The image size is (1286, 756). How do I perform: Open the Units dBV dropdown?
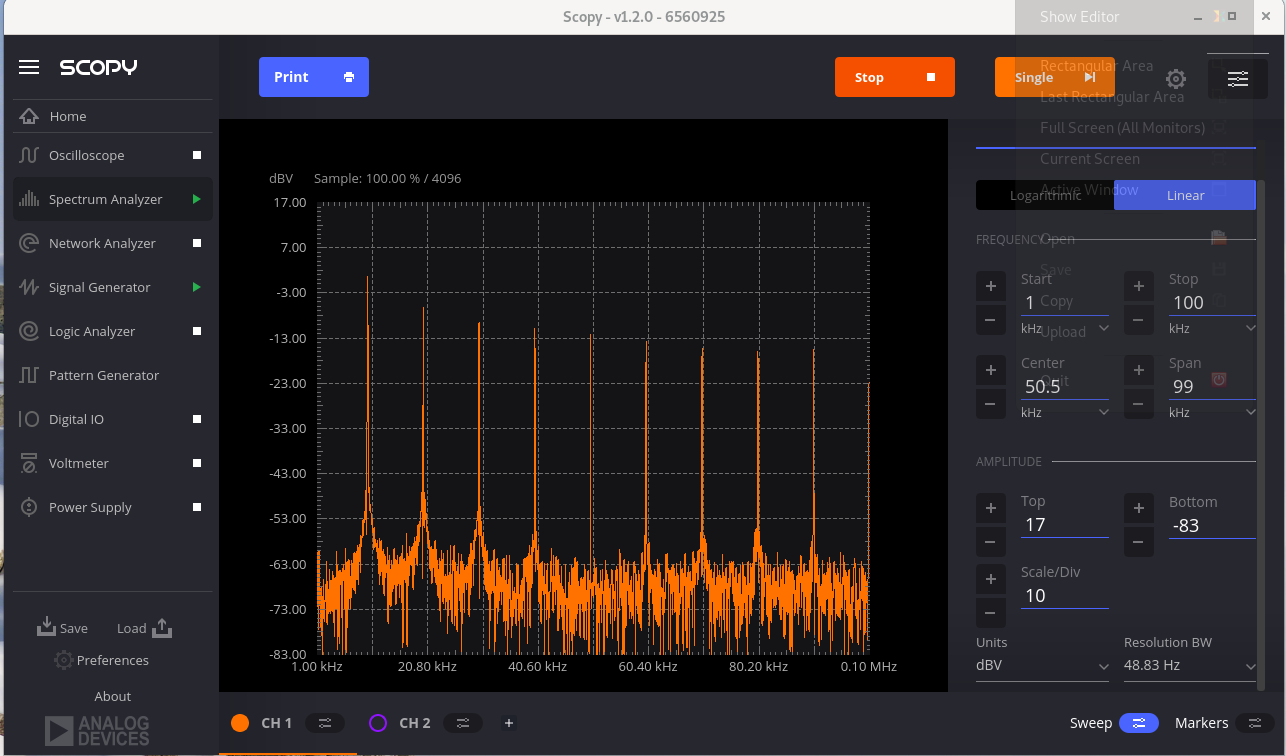point(1042,664)
